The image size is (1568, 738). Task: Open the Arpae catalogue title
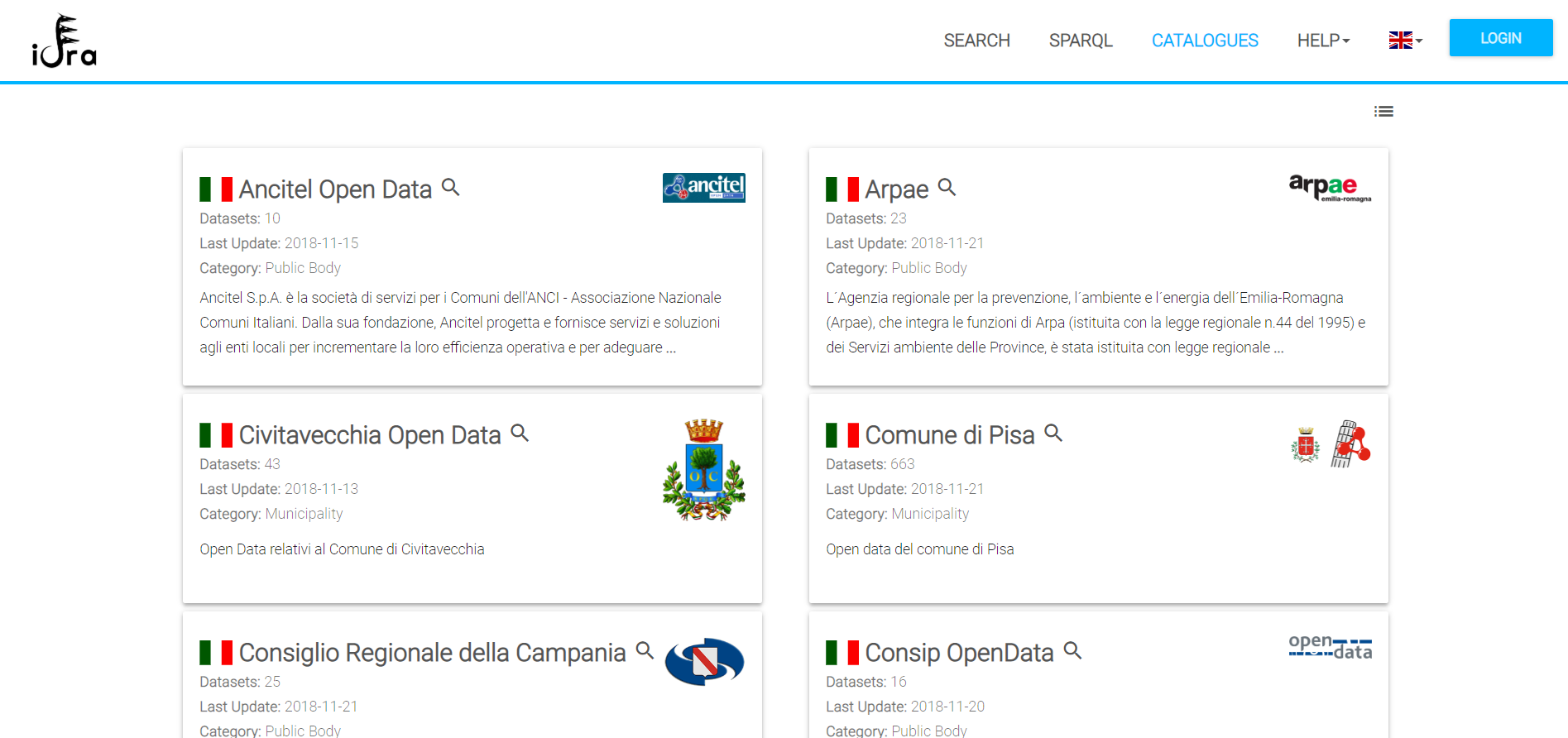tap(897, 189)
